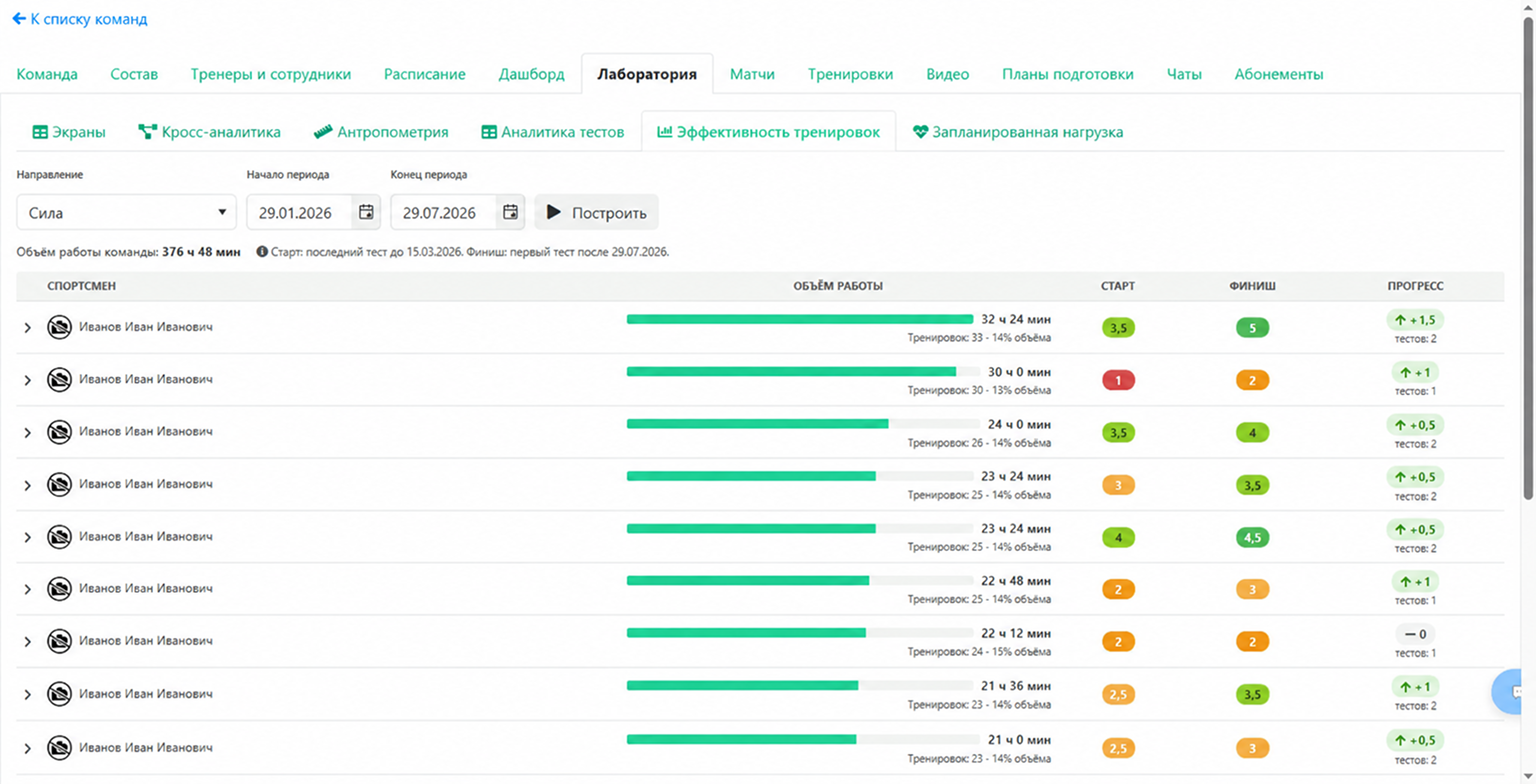
Task: Switch to the Антропометрия sub-tab
Action: point(381,132)
